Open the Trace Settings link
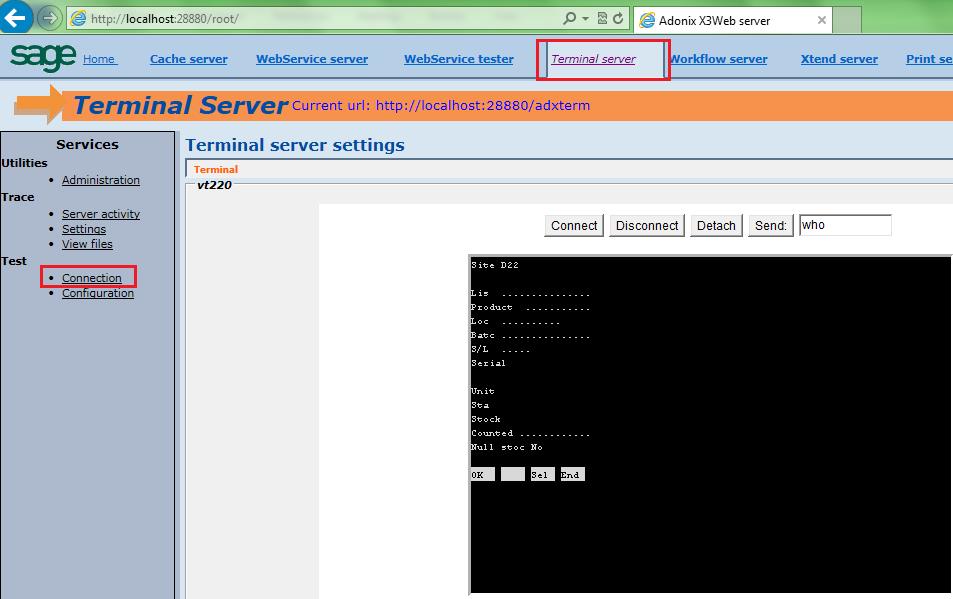Image resolution: width=953 pixels, height=599 pixels. [x=84, y=229]
